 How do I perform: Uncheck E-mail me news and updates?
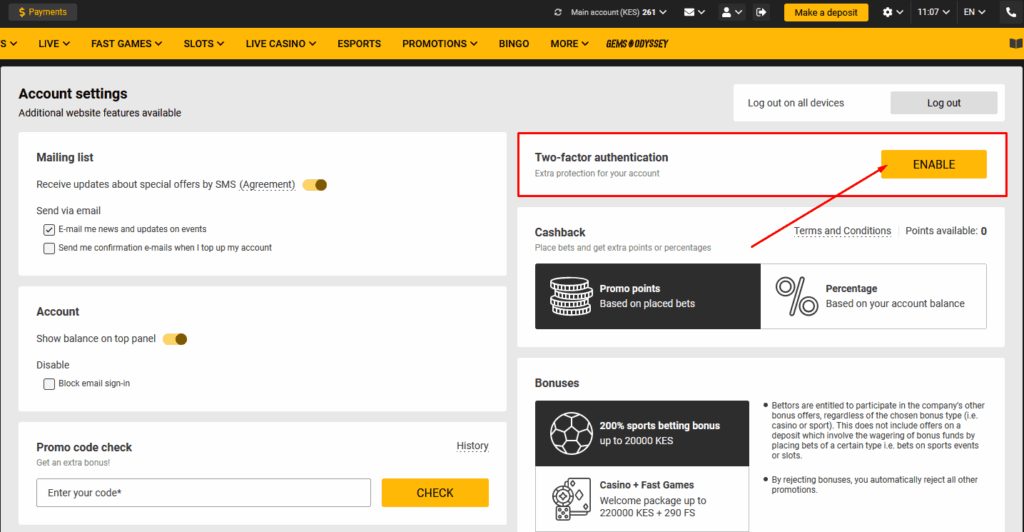49,229
